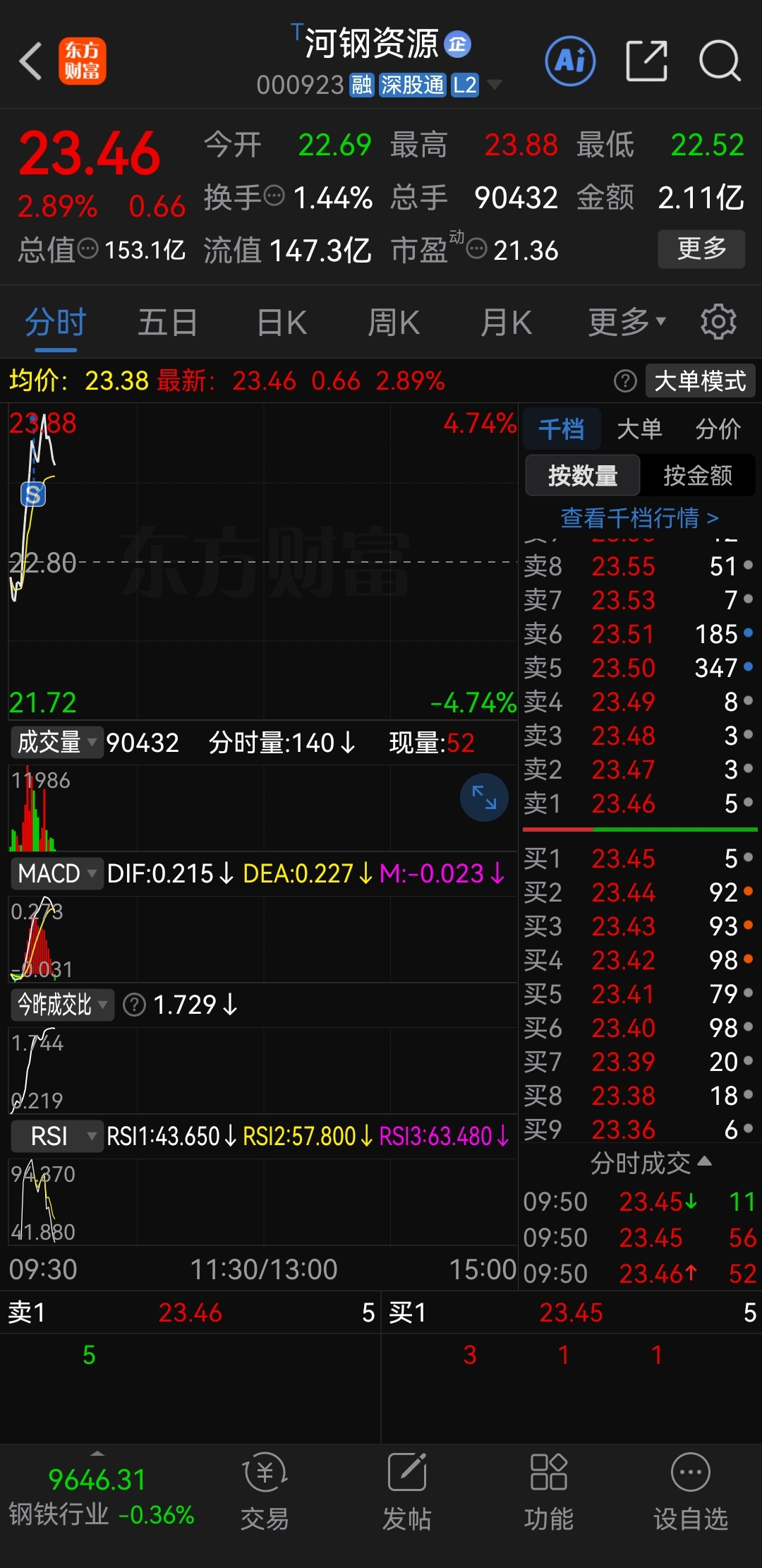Tap the dot next to 卖5 quantity 347
762x1568 pixels.
pyautogui.click(x=748, y=666)
